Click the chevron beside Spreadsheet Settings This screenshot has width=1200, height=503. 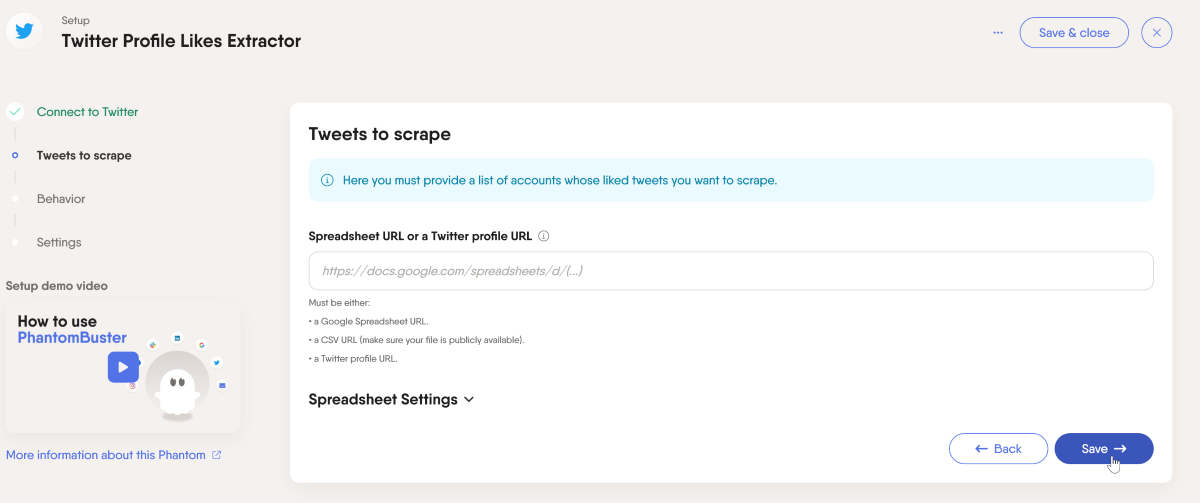pos(469,400)
